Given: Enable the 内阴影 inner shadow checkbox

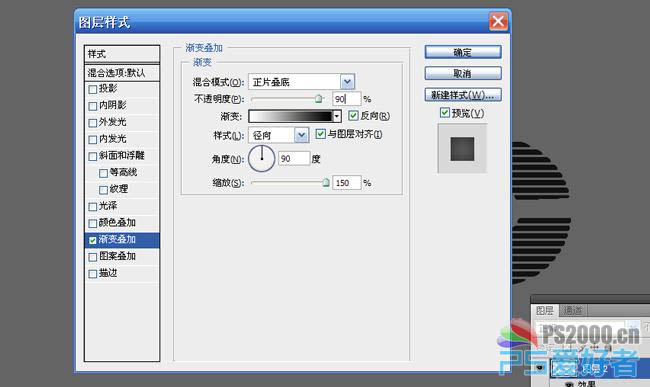Looking at the screenshot, I should [93, 106].
